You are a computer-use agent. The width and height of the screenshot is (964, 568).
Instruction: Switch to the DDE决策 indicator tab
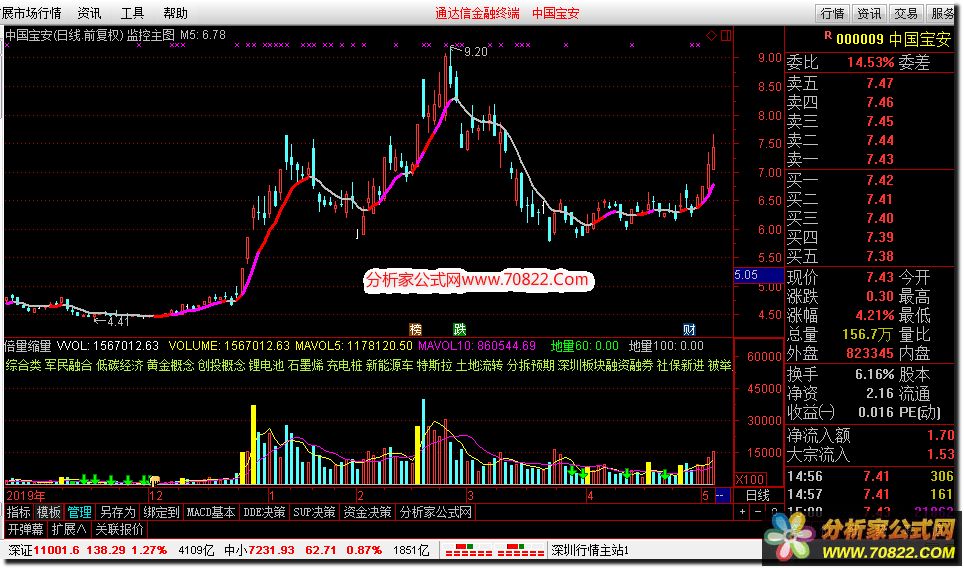pyautogui.click(x=264, y=512)
